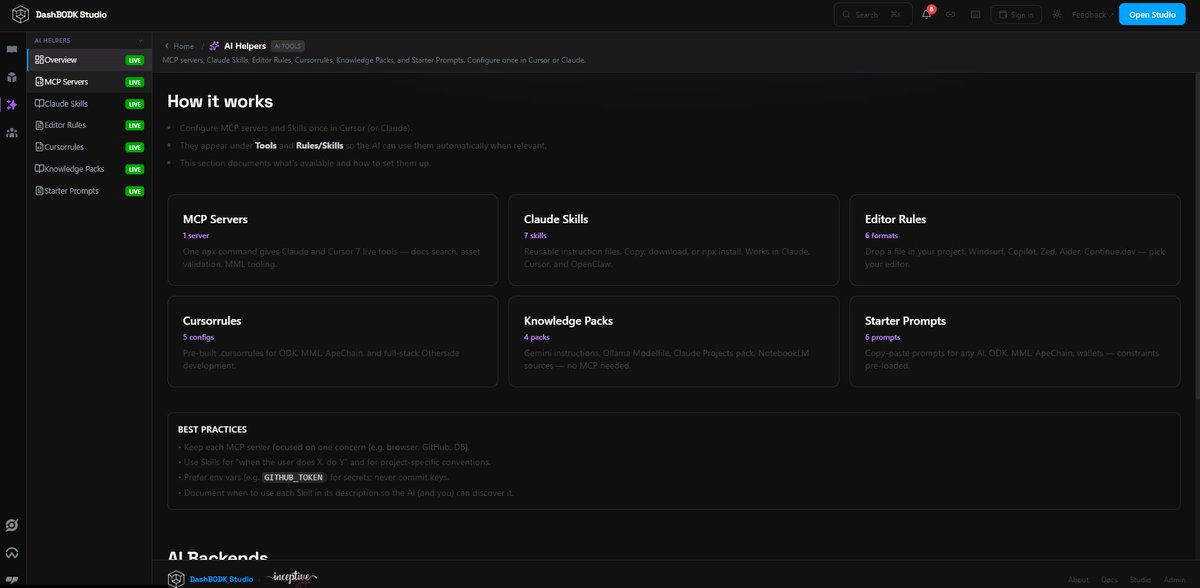Viewport: 1200px width, 588px height.
Task: Click the Knowledge Packs book icon in sidebar
Action: (38, 169)
